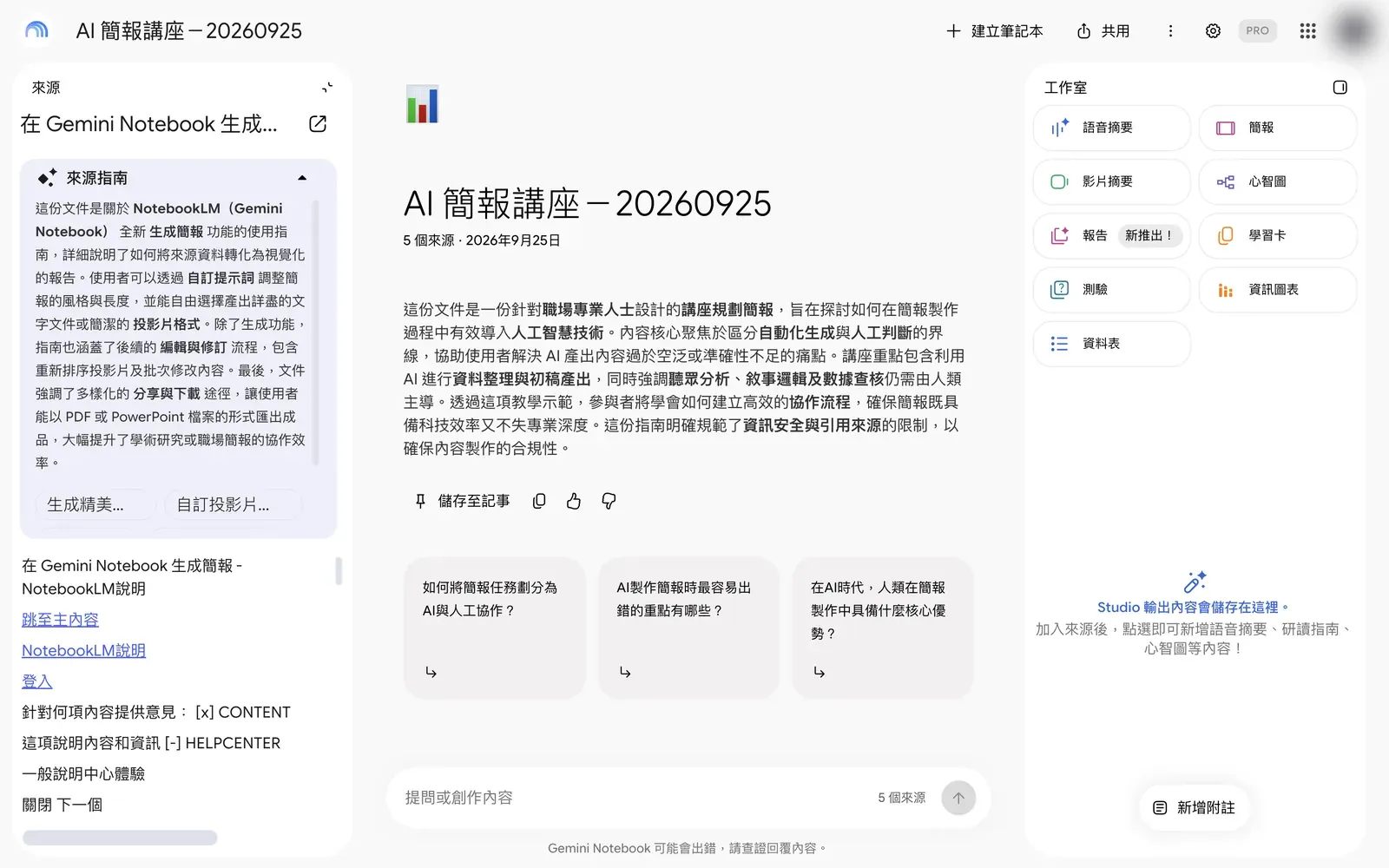
Task: Collapse the 來源 source panel
Action: tap(327, 87)
